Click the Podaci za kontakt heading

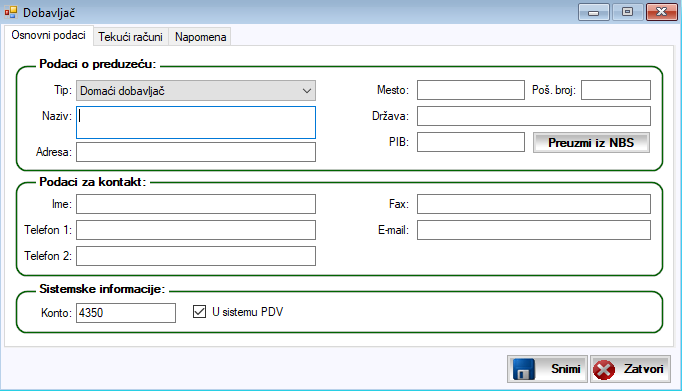tap(93, 182)
